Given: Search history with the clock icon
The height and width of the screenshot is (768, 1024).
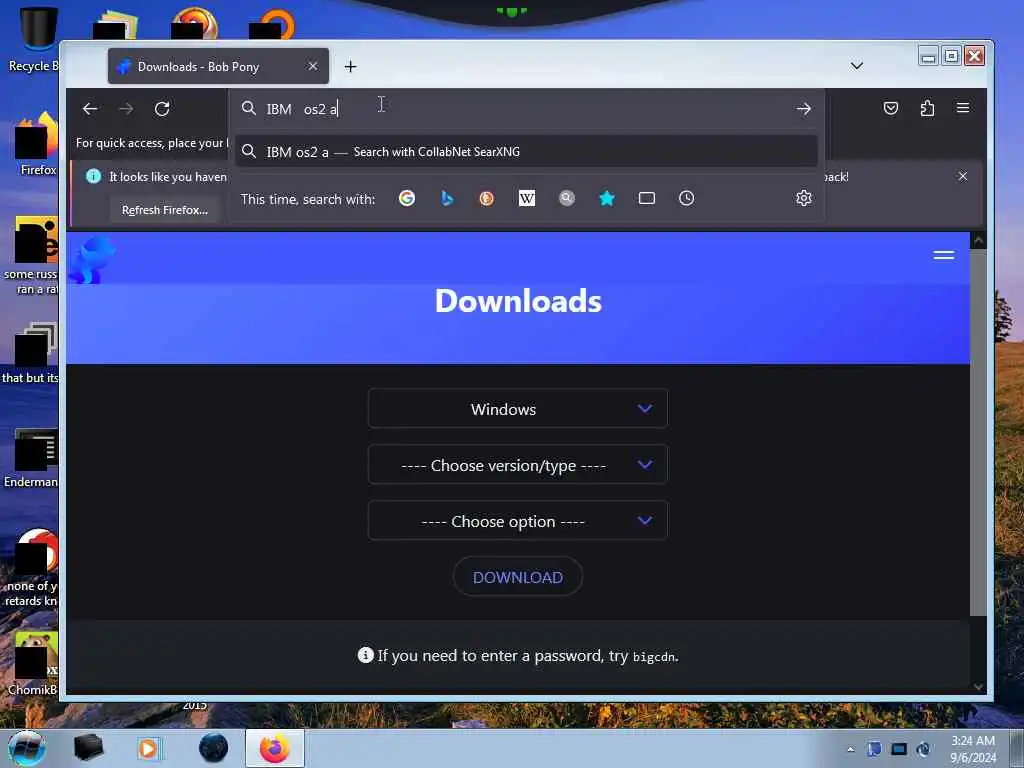Looking at the screenshot, I should tap(686, 199).
